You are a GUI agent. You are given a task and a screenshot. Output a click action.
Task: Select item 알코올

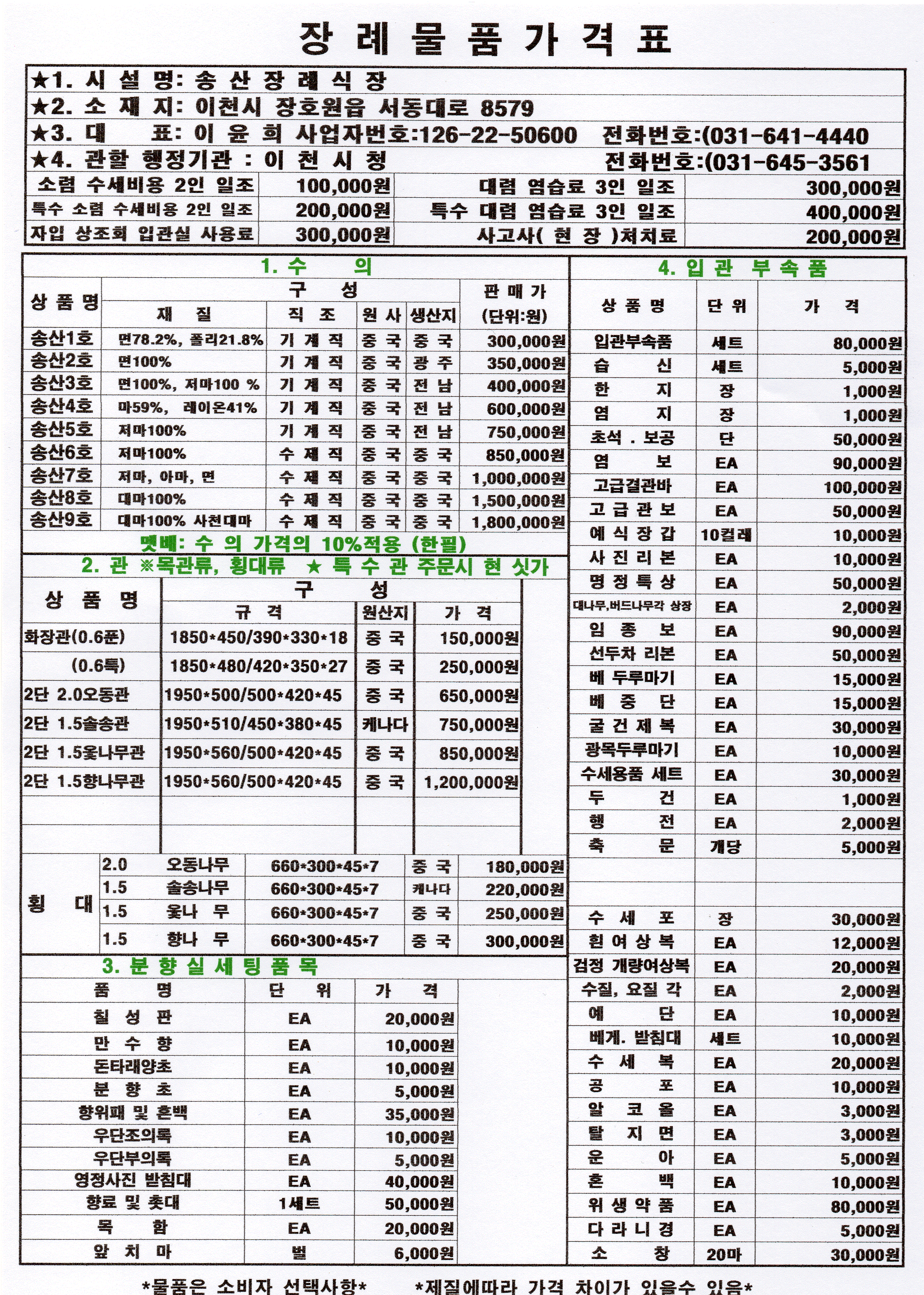pos(632,1109)
